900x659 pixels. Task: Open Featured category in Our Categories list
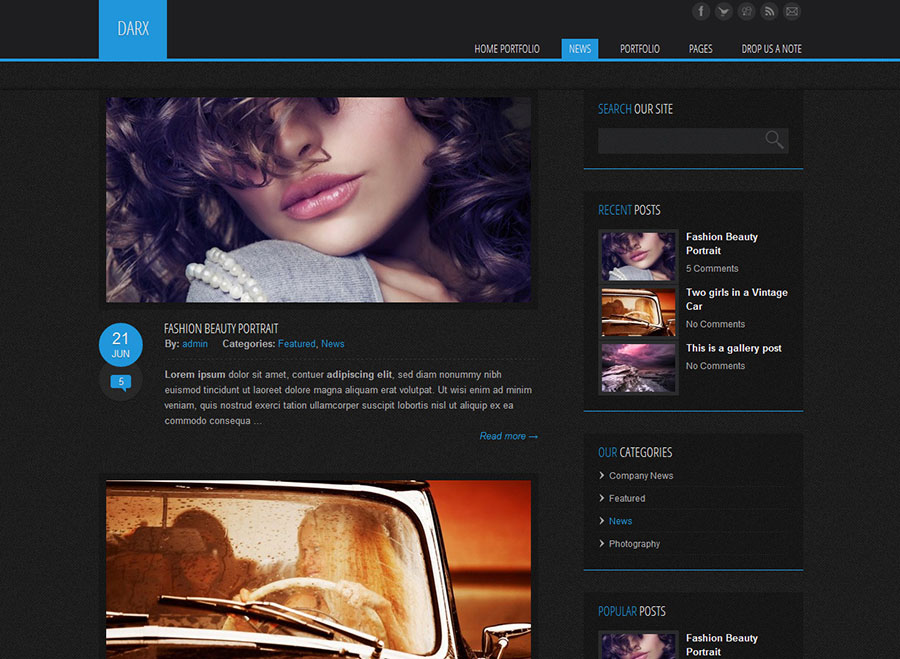[627, 498]
